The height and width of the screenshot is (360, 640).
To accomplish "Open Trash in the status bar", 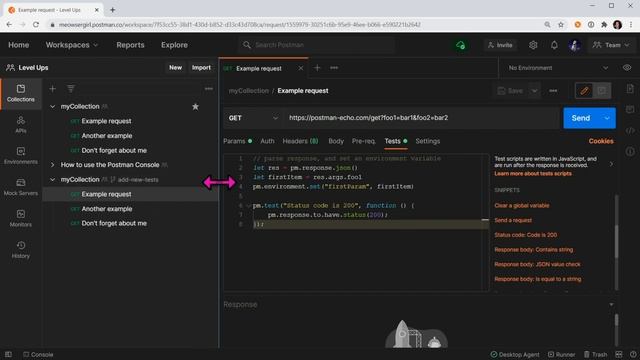I will 595,354.
